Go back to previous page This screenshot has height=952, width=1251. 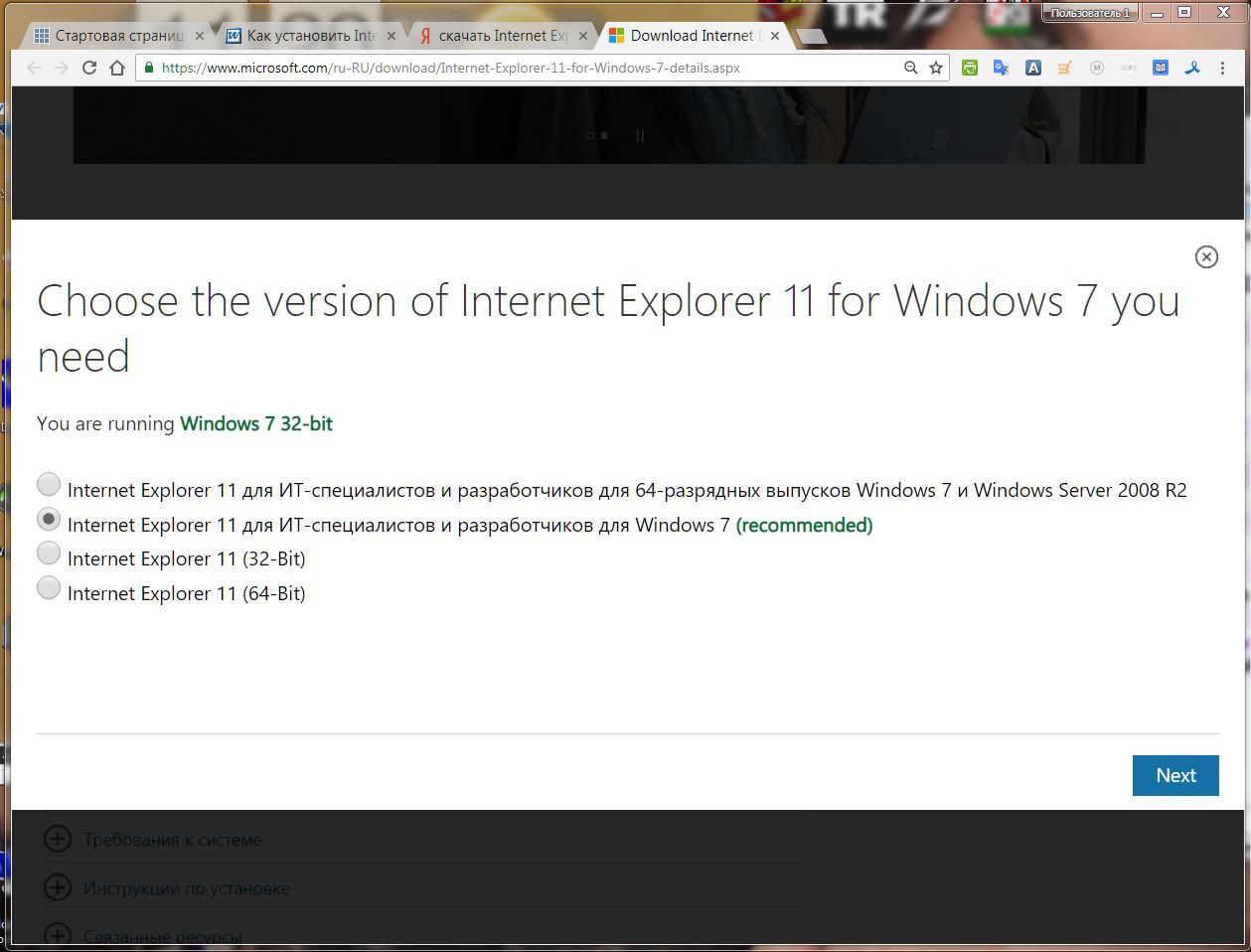pos(35,68)
